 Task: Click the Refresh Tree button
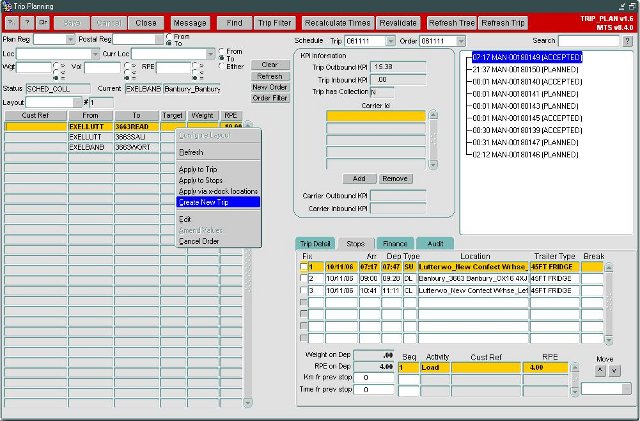pos(451,23)
